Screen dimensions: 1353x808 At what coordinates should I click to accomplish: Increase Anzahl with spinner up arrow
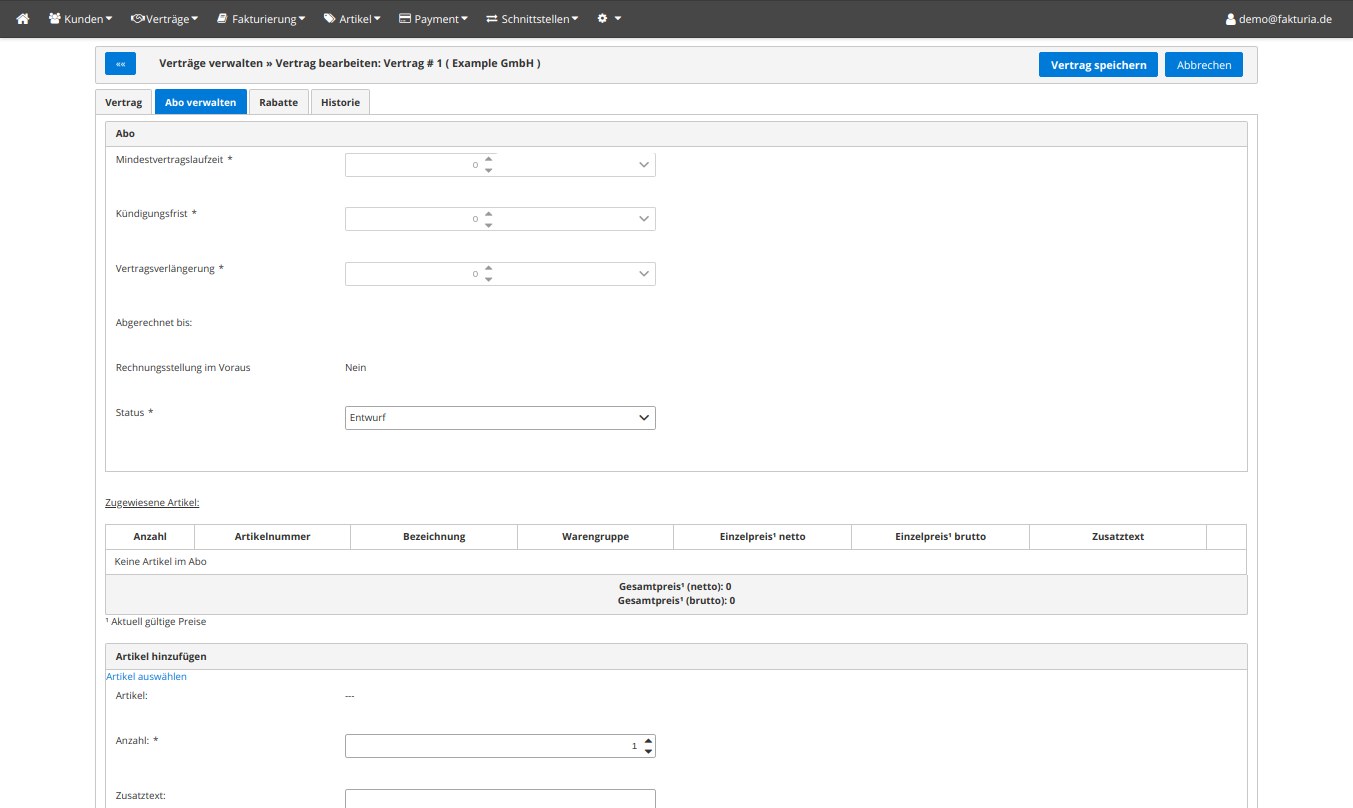click(648, 741)
